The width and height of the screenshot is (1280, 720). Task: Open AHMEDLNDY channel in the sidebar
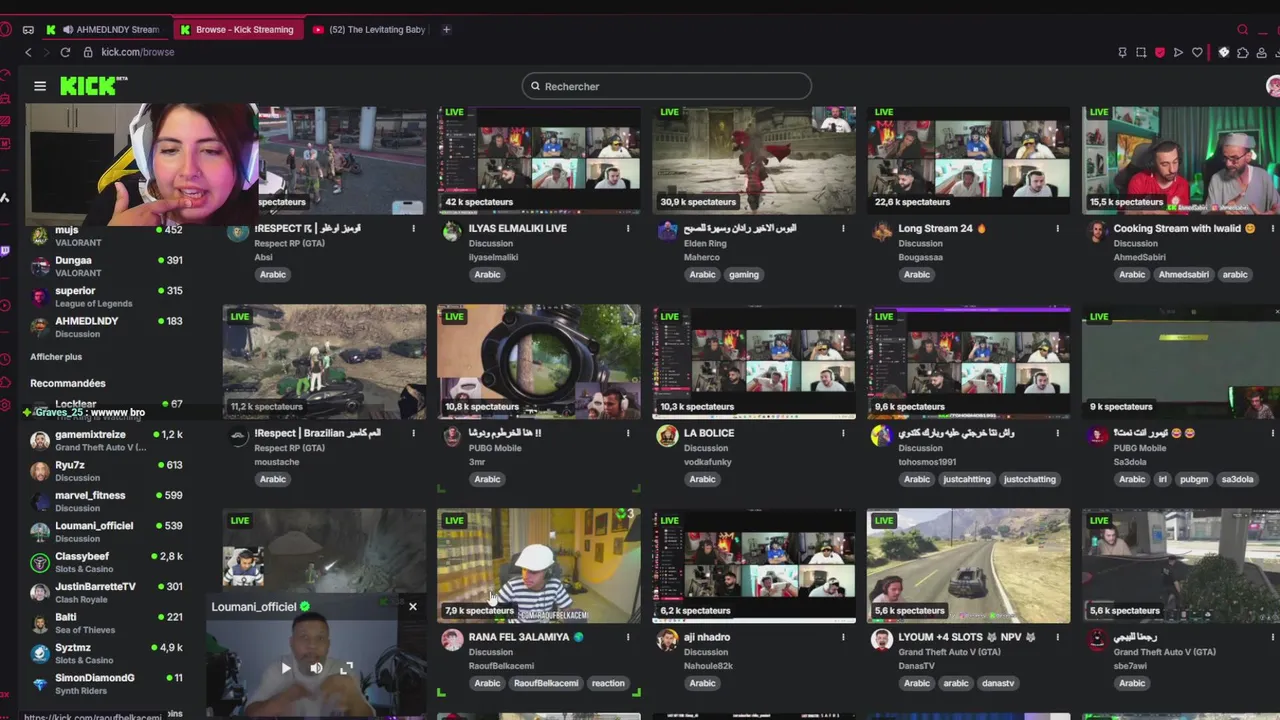point(106,327)
